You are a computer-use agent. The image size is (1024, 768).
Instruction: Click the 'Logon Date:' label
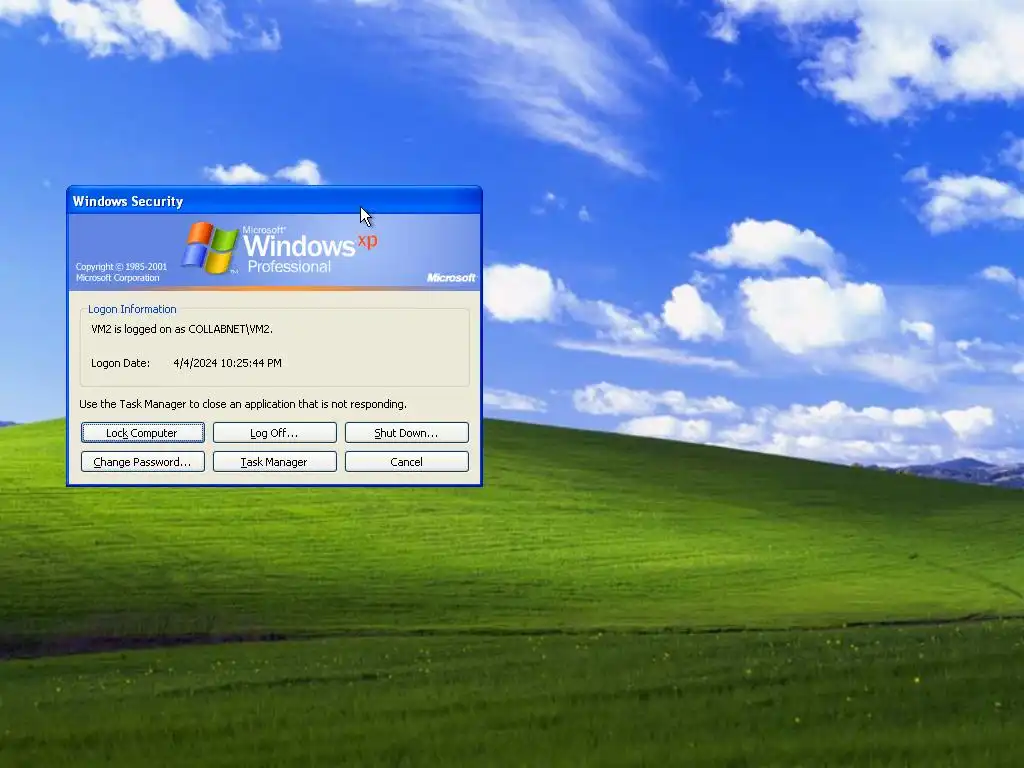(120, 363)
